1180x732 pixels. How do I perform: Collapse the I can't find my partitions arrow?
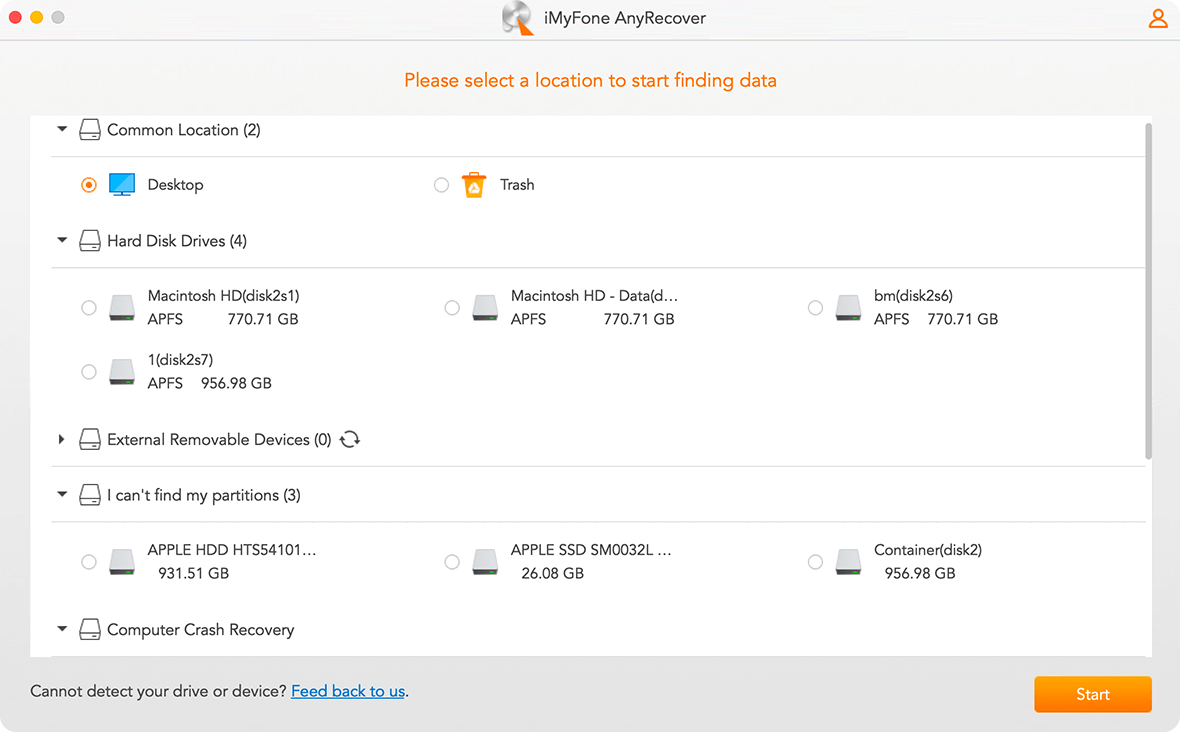point(62,495)
